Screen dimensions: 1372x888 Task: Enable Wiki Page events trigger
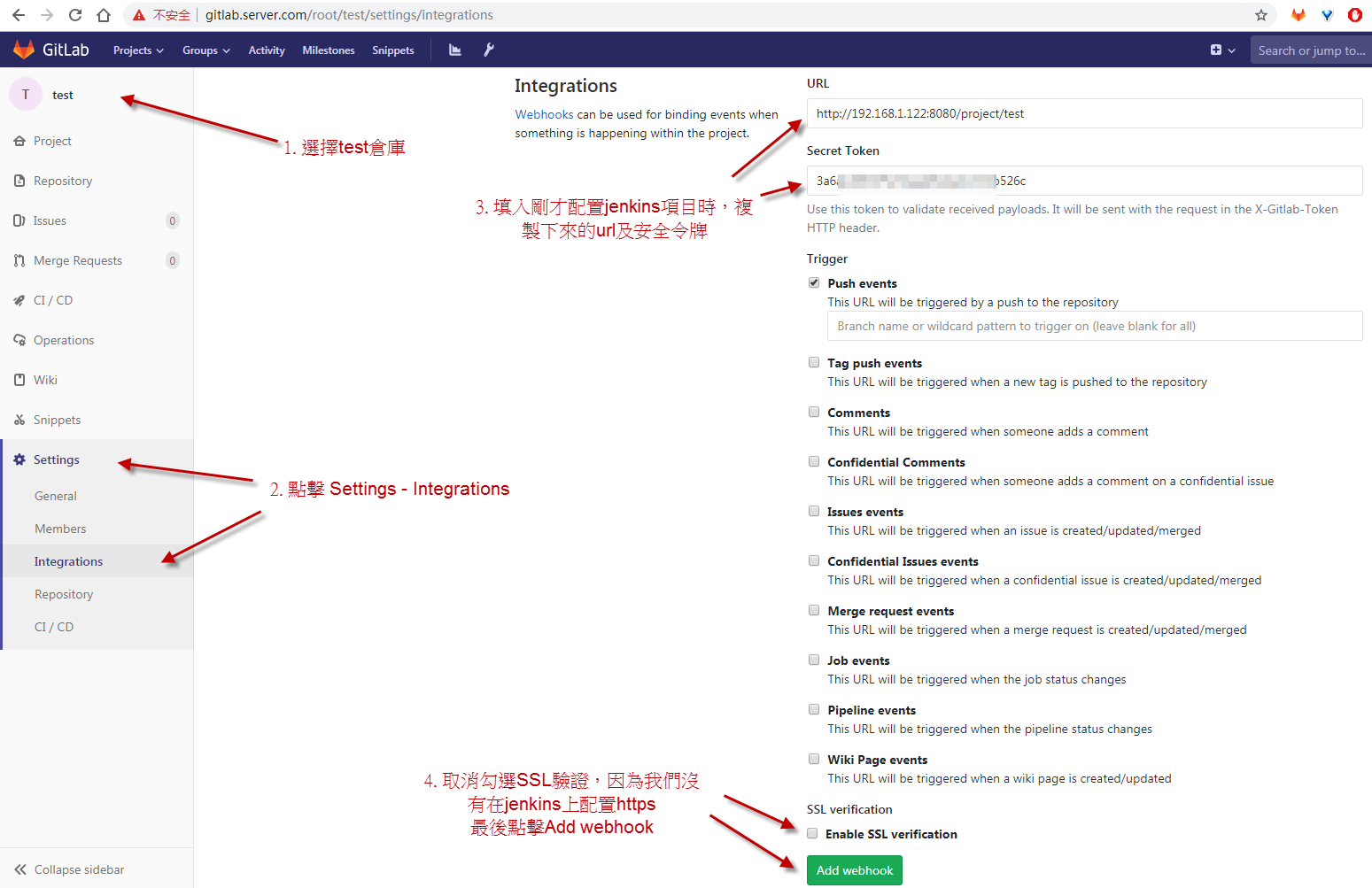click(x=814, y=759)
